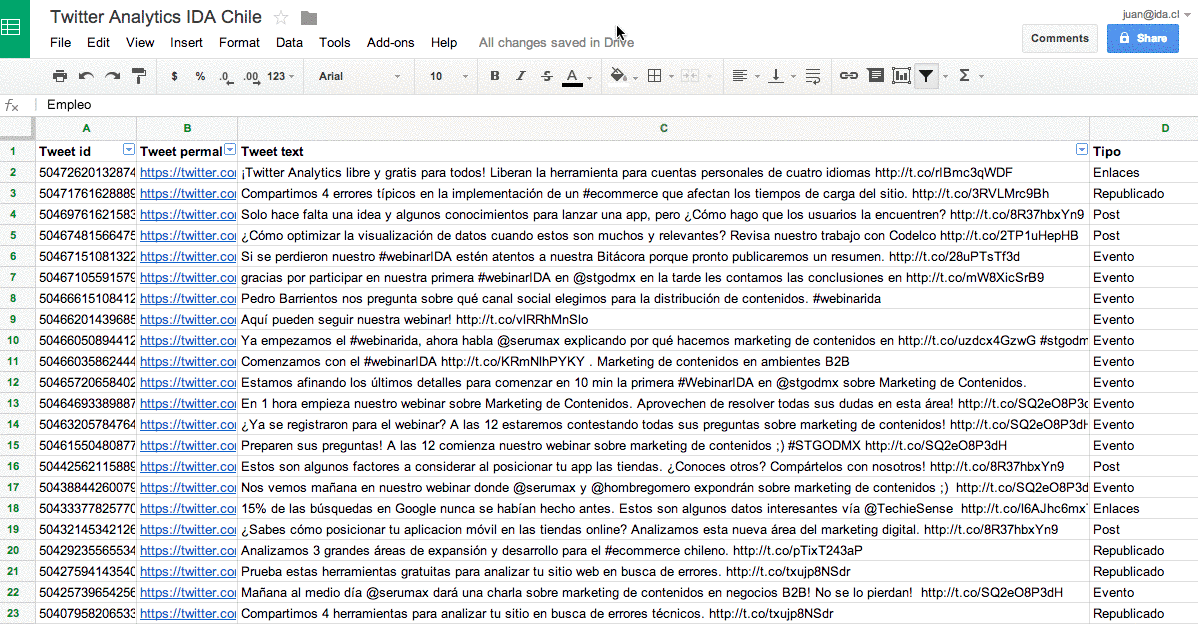1198x624 pixels.
Task: Click the Share button
Action: click(1143, 38)
